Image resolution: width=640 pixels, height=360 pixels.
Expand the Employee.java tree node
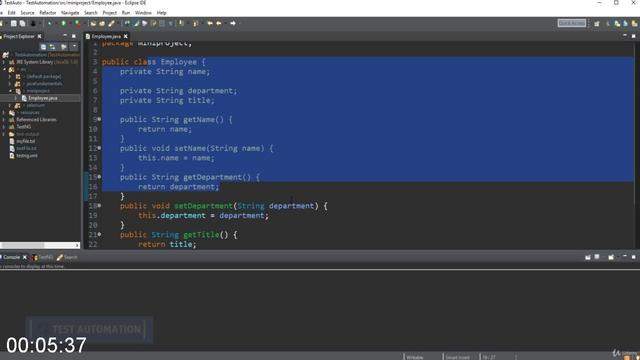(x=16, y=98)
